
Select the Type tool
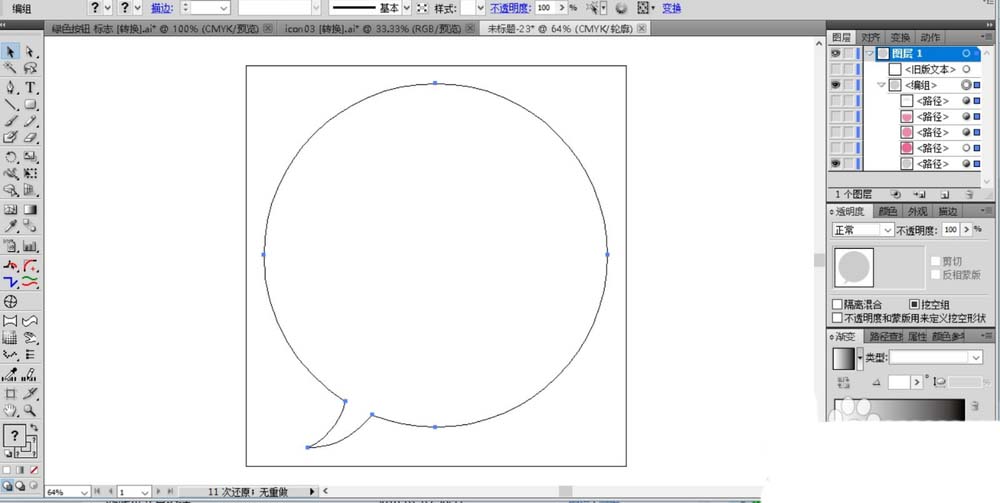point(30,88)
